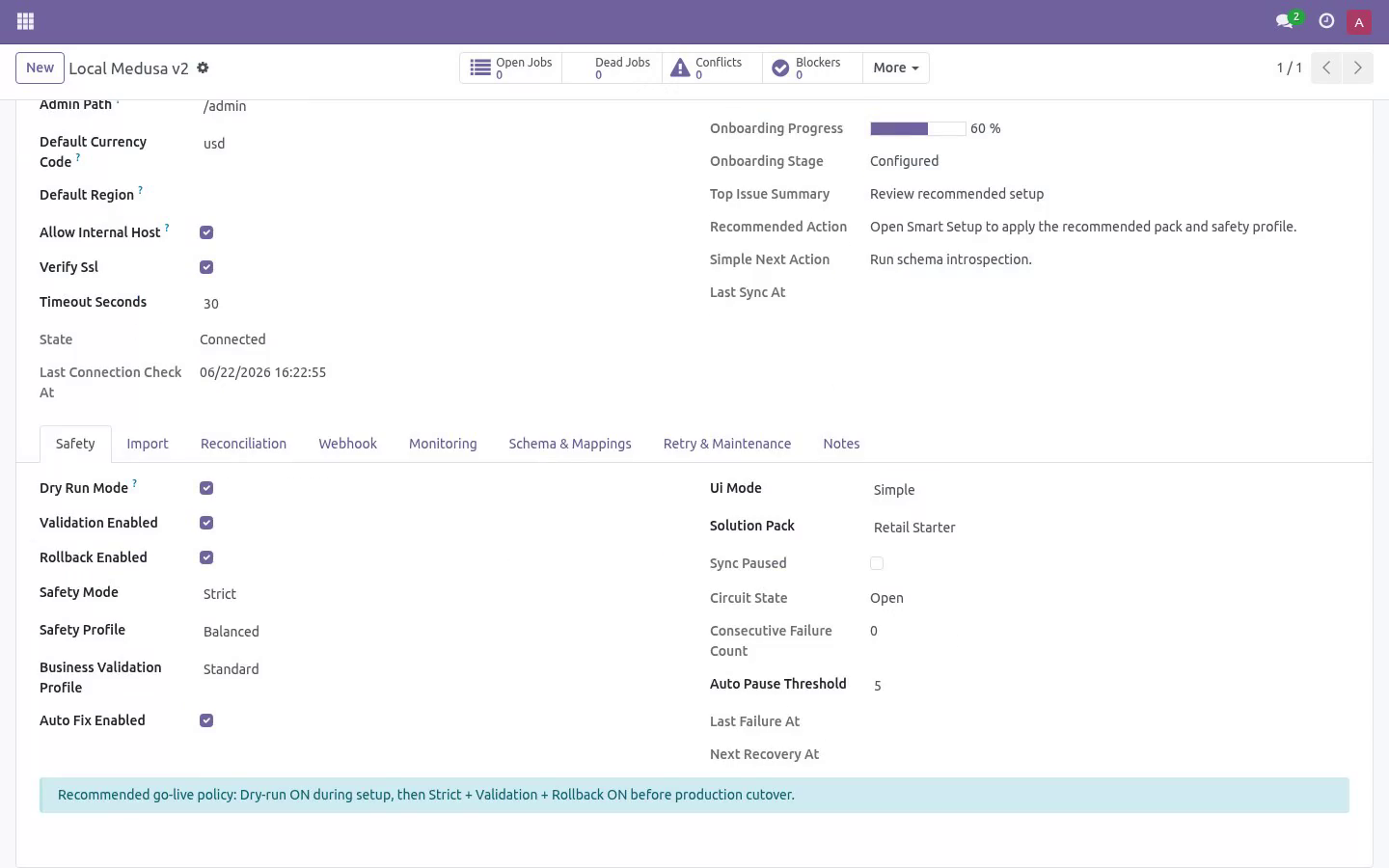
Task: Open the activities clock icon
Action: click(1326, 21)
